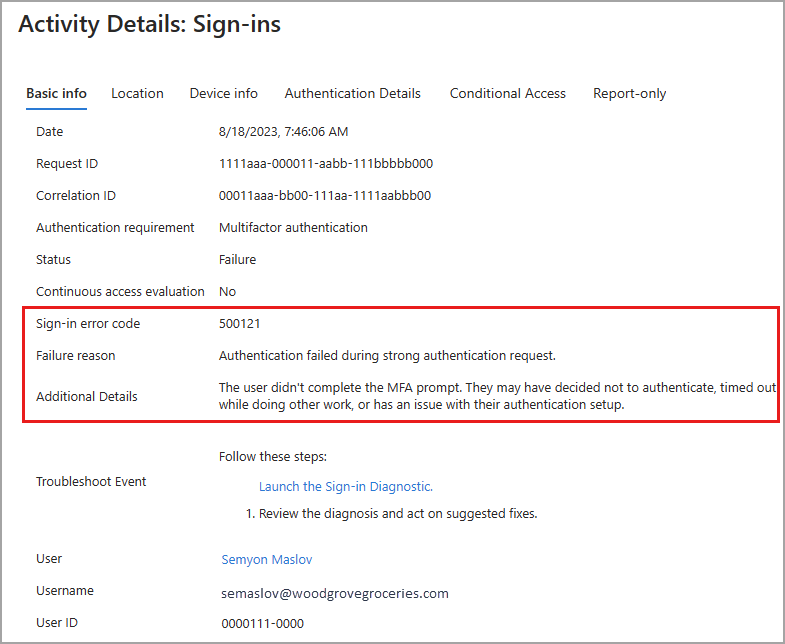Click the Correlation ID value
The height and width of the screenshot is (644, 785).
coord(324,195)
